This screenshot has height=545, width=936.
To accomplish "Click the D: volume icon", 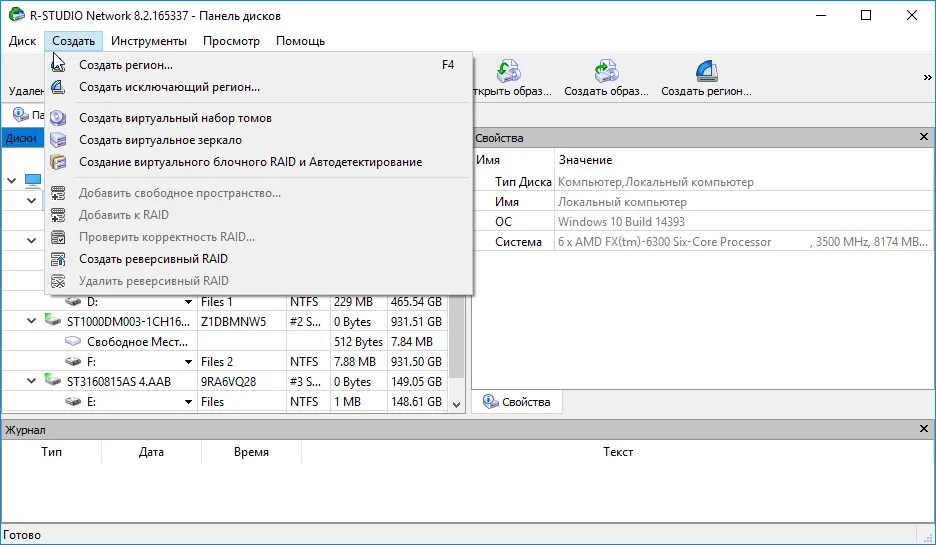I will click(x=73, y=302).
